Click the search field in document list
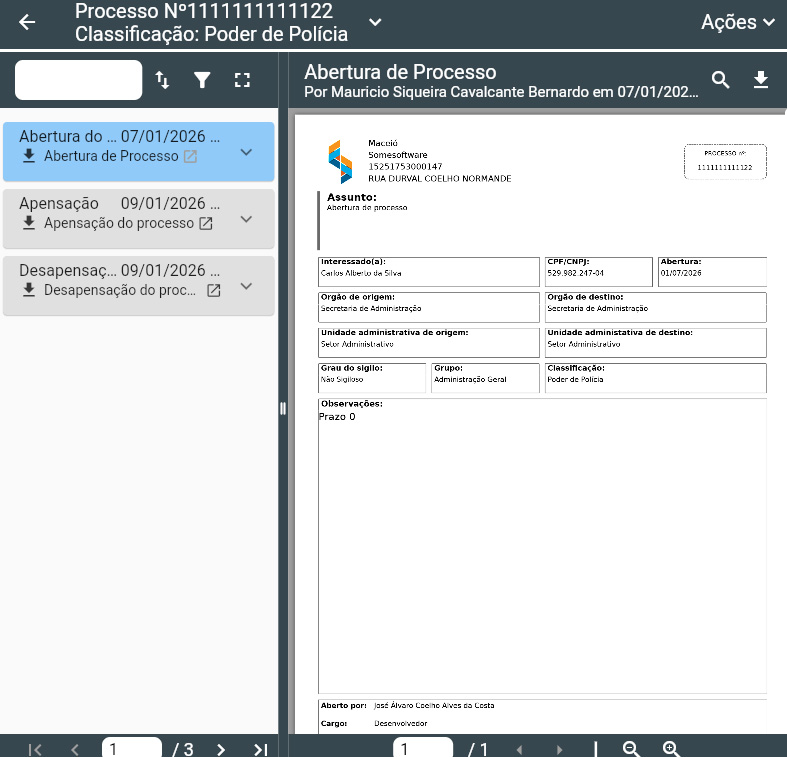This screenshot has width=787, height=757. 79,80
